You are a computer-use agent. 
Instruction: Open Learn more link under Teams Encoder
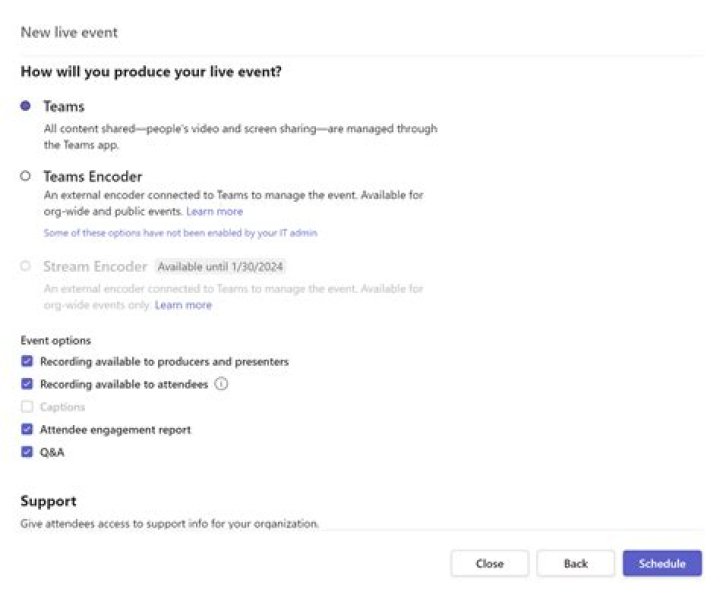pos(214,212)
